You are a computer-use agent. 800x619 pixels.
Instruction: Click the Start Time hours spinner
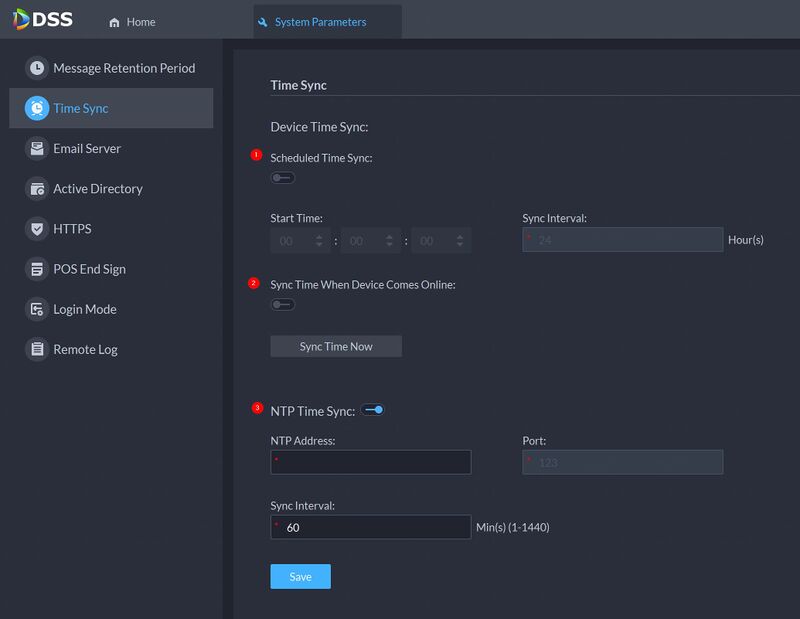pos(300,241)
